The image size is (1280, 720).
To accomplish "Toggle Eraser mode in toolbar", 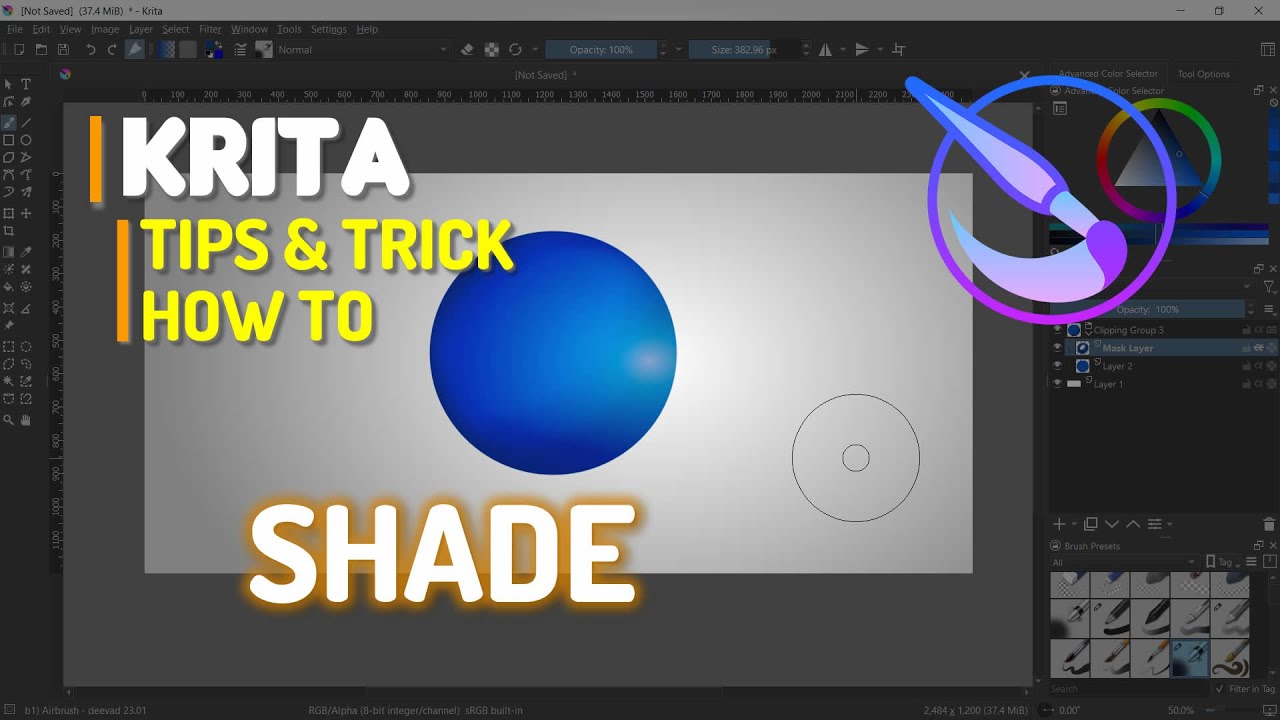I will tap(467, 49).
